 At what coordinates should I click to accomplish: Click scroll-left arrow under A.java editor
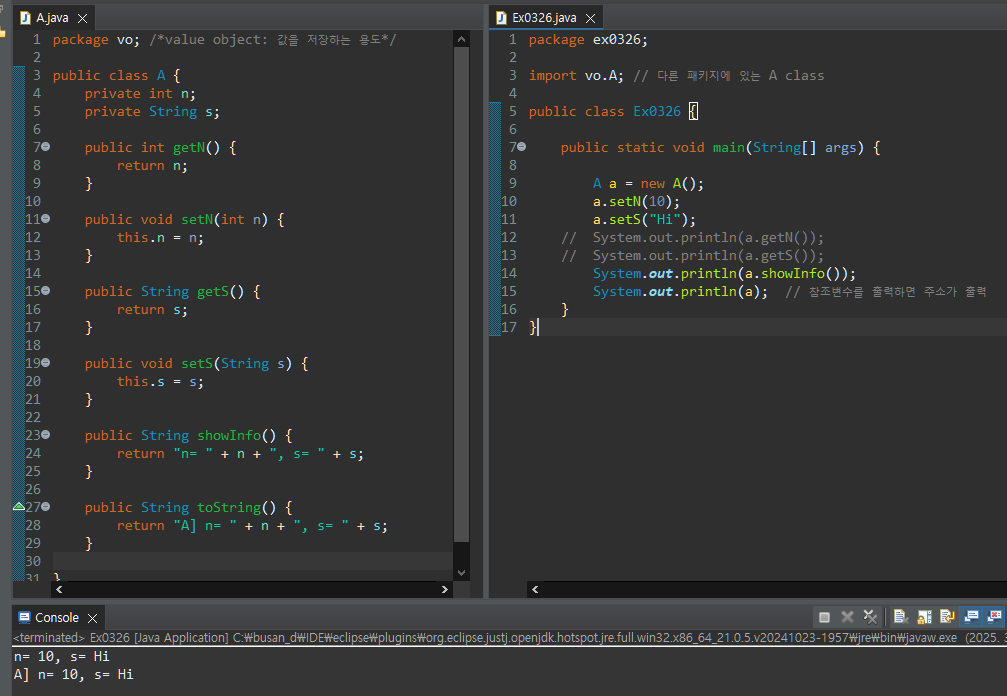click(x=59, y=589)
